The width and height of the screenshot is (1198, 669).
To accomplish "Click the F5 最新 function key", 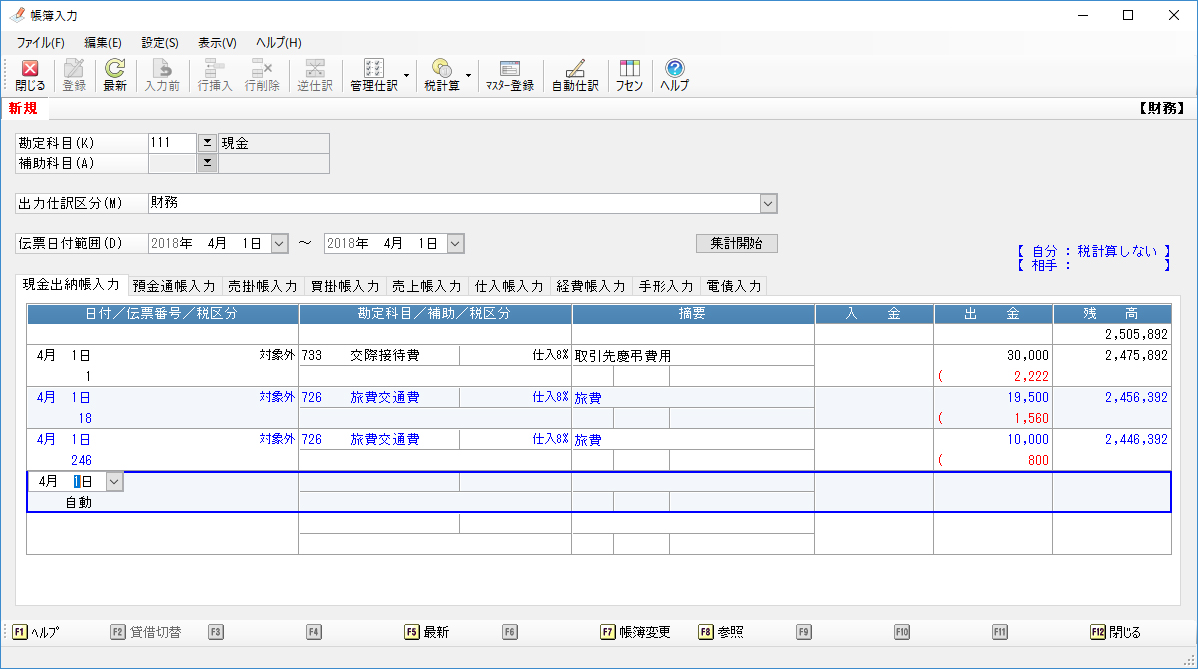I will [x=426, y=632].
